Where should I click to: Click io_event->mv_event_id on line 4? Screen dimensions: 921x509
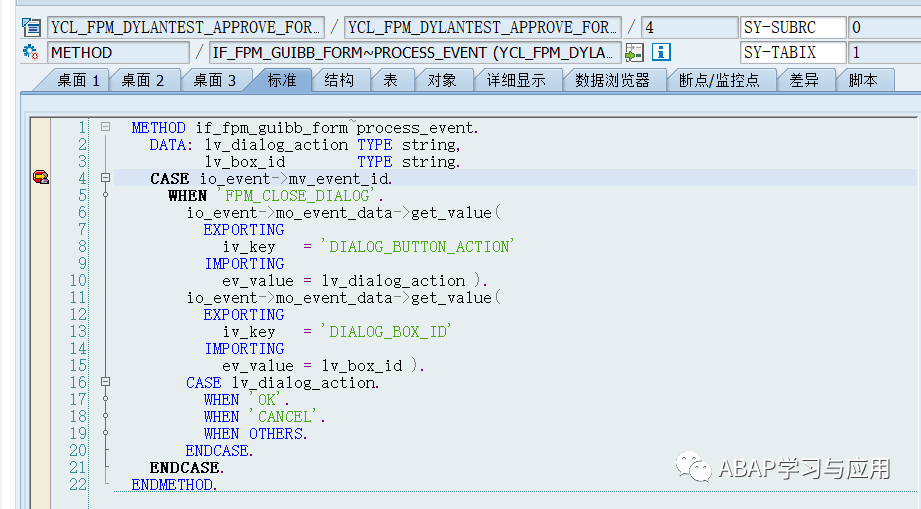tap(294, 178)
